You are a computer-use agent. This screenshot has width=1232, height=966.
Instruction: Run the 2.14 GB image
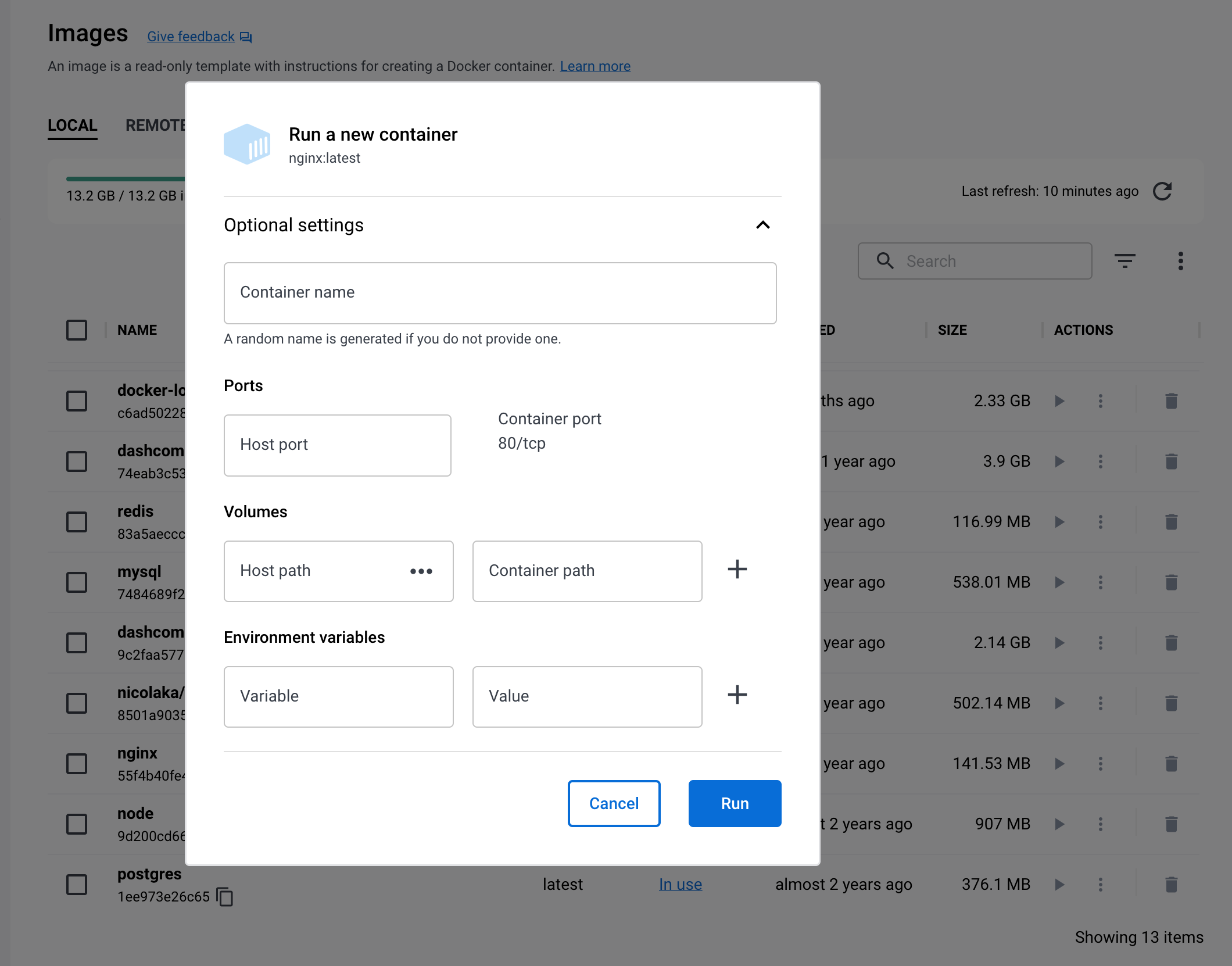[x=1059, y=643]
